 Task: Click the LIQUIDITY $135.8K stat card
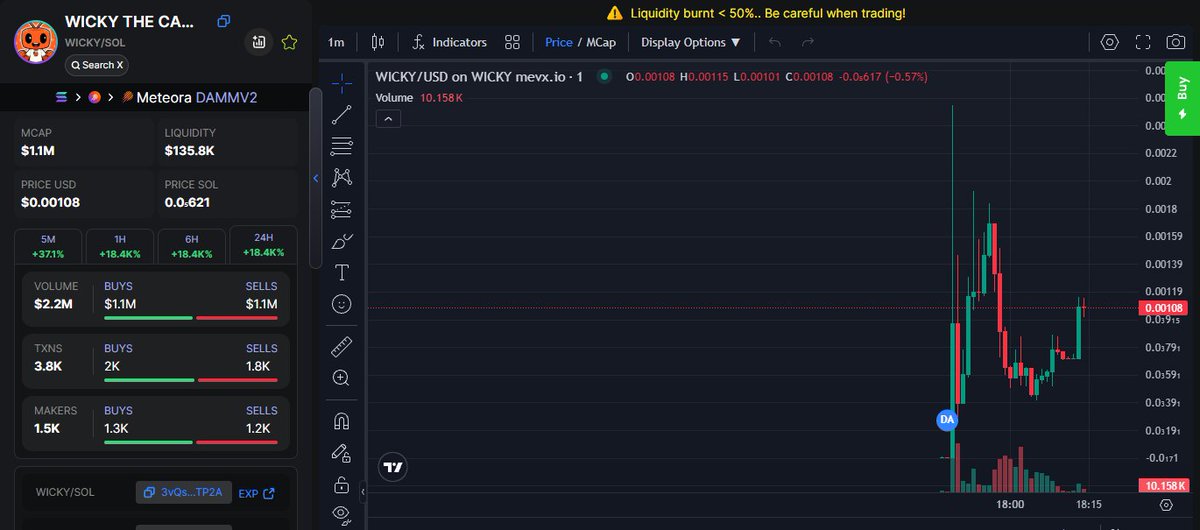tap(228, 143)
